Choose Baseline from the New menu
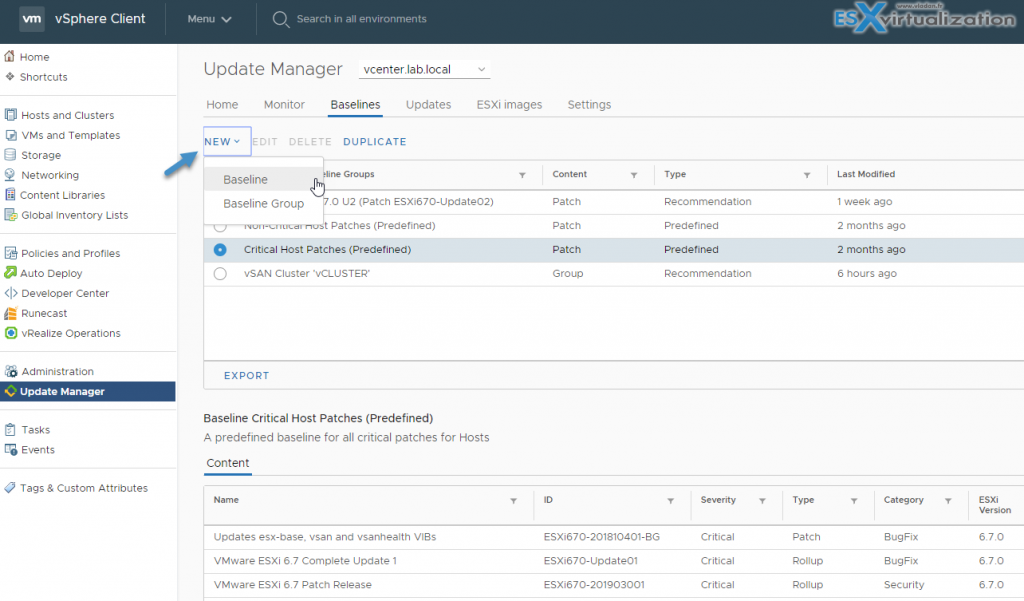 click(x=246, y=180)
